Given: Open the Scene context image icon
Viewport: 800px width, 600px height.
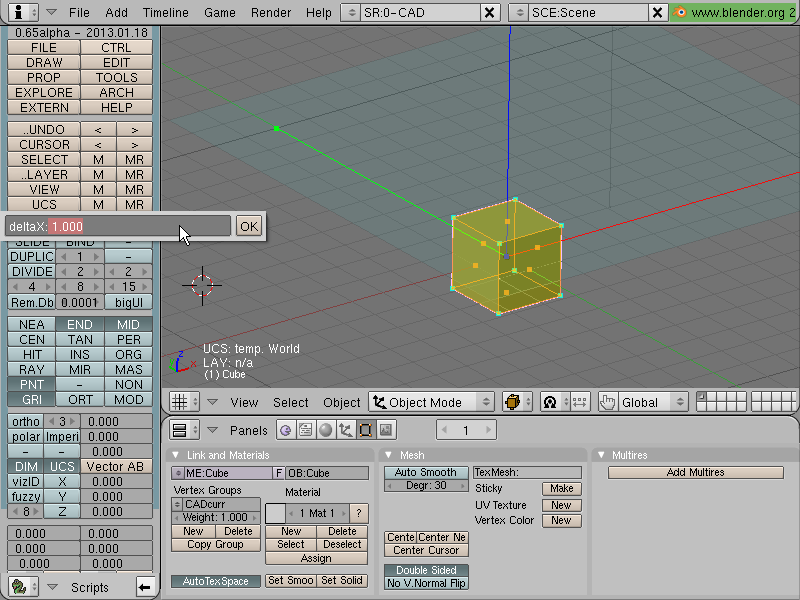Looking at the screenshot, I should (x=386, y=430).
